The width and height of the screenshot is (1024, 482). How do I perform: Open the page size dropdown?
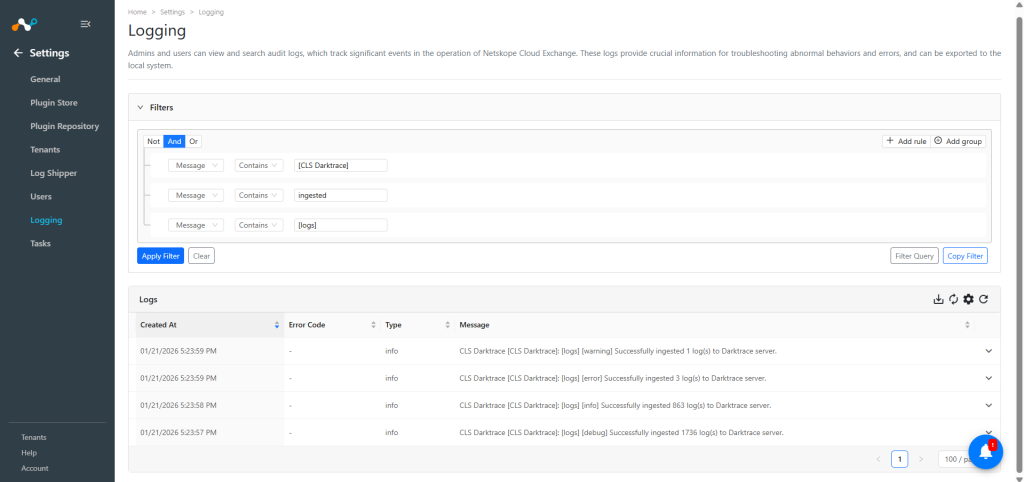click(x=956, y=459)
